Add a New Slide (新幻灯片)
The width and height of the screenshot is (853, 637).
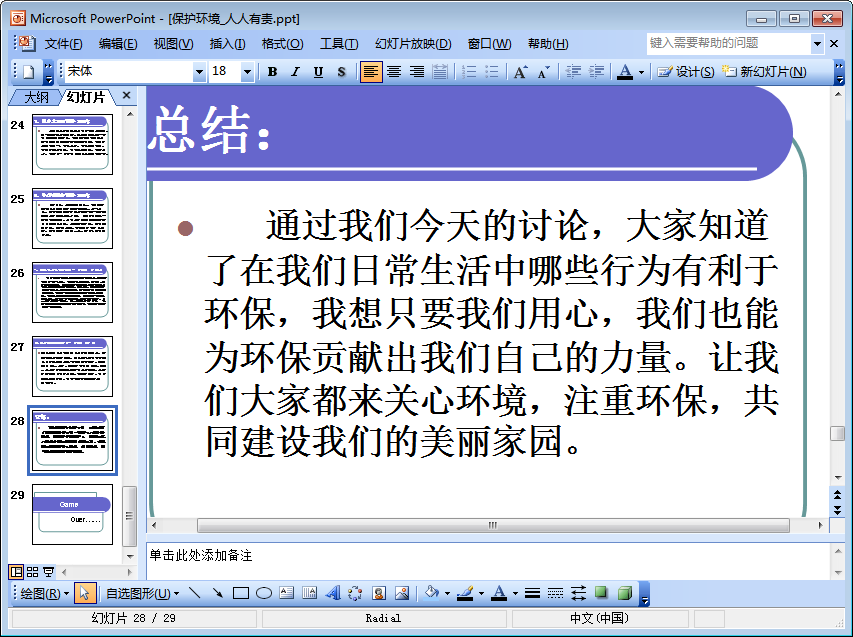(764, 72)
